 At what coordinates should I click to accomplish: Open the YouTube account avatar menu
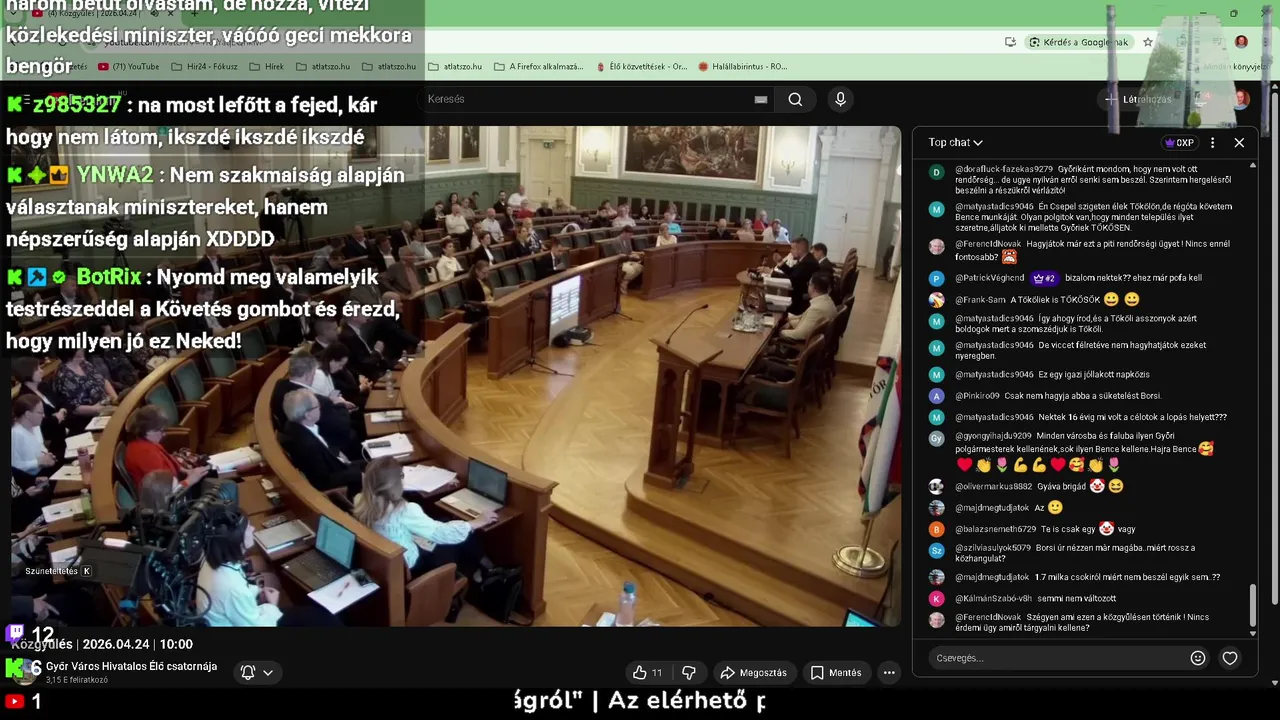click(x=1241, y=99)
